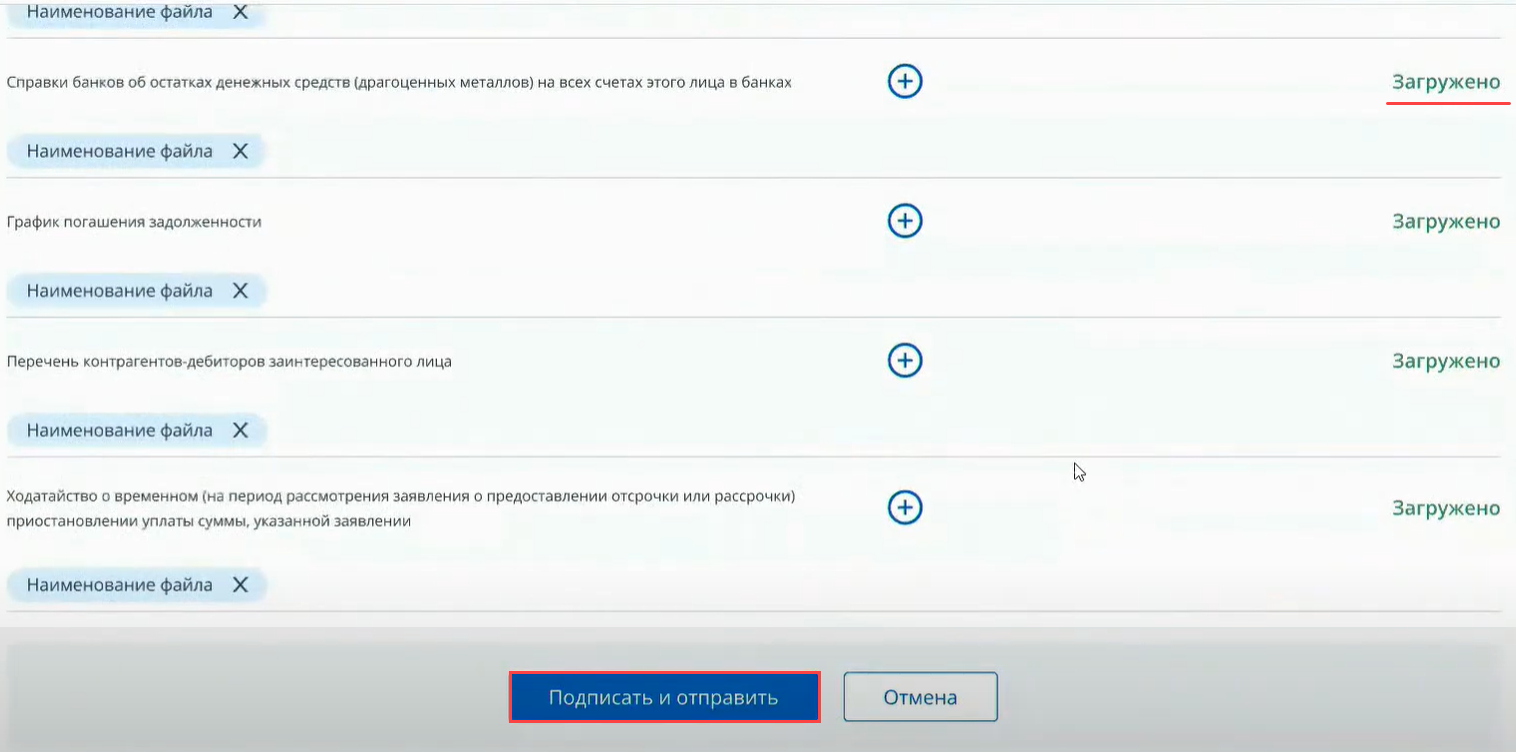Viewport: 1516px width, 752px height.
Task: Select file name chip below График погашения задолженности
Action: [119, 291]
